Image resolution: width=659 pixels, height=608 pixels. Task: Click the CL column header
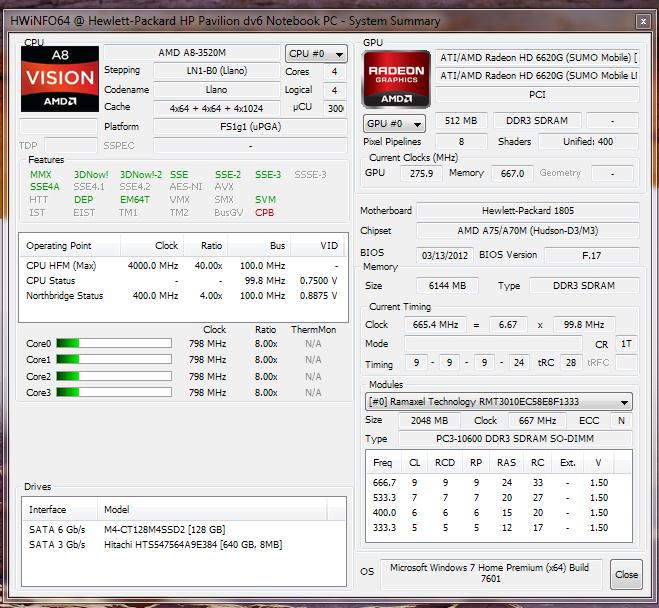[x=415, y=463]
